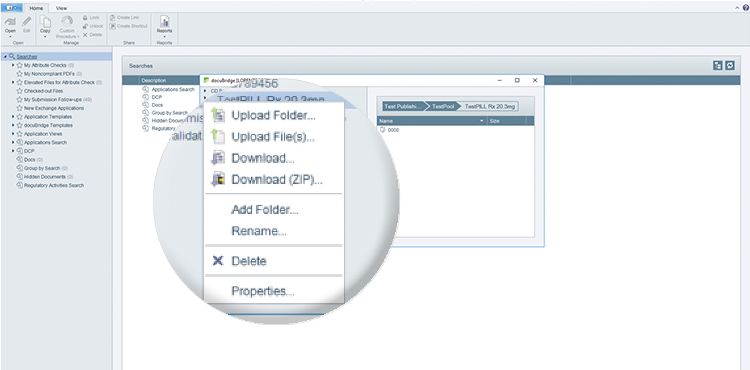The height and width of the screenshot is (370, 750).
Task: Click the Custom Procedure icon
Action: click(x=67, y=22)
